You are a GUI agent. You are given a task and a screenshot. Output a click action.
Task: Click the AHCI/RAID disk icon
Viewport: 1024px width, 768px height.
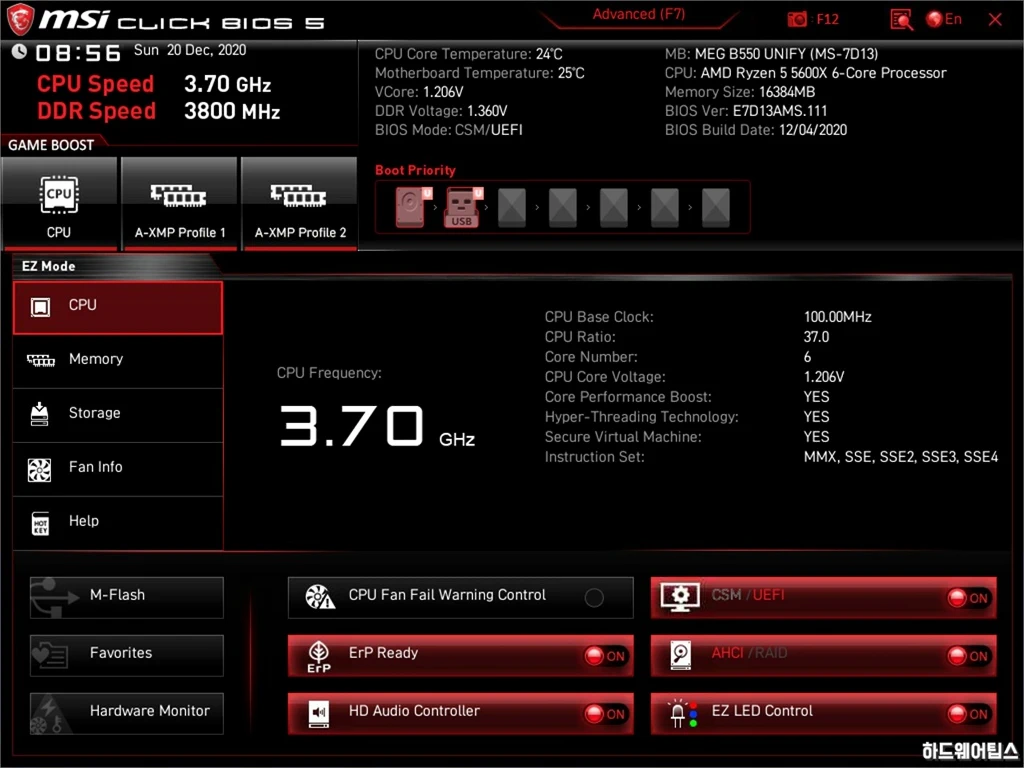coord(680,655)
